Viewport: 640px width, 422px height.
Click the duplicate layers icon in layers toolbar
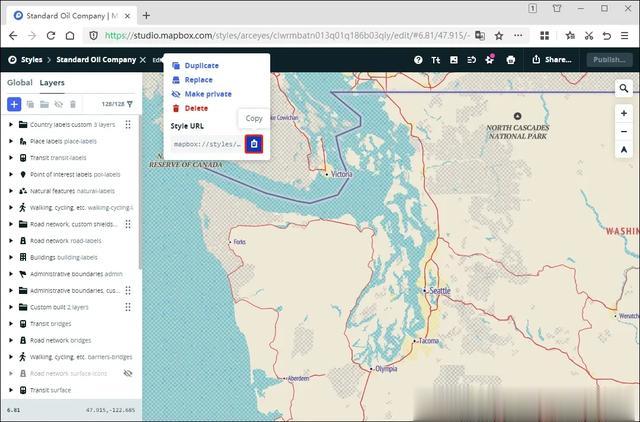(30, 104)
